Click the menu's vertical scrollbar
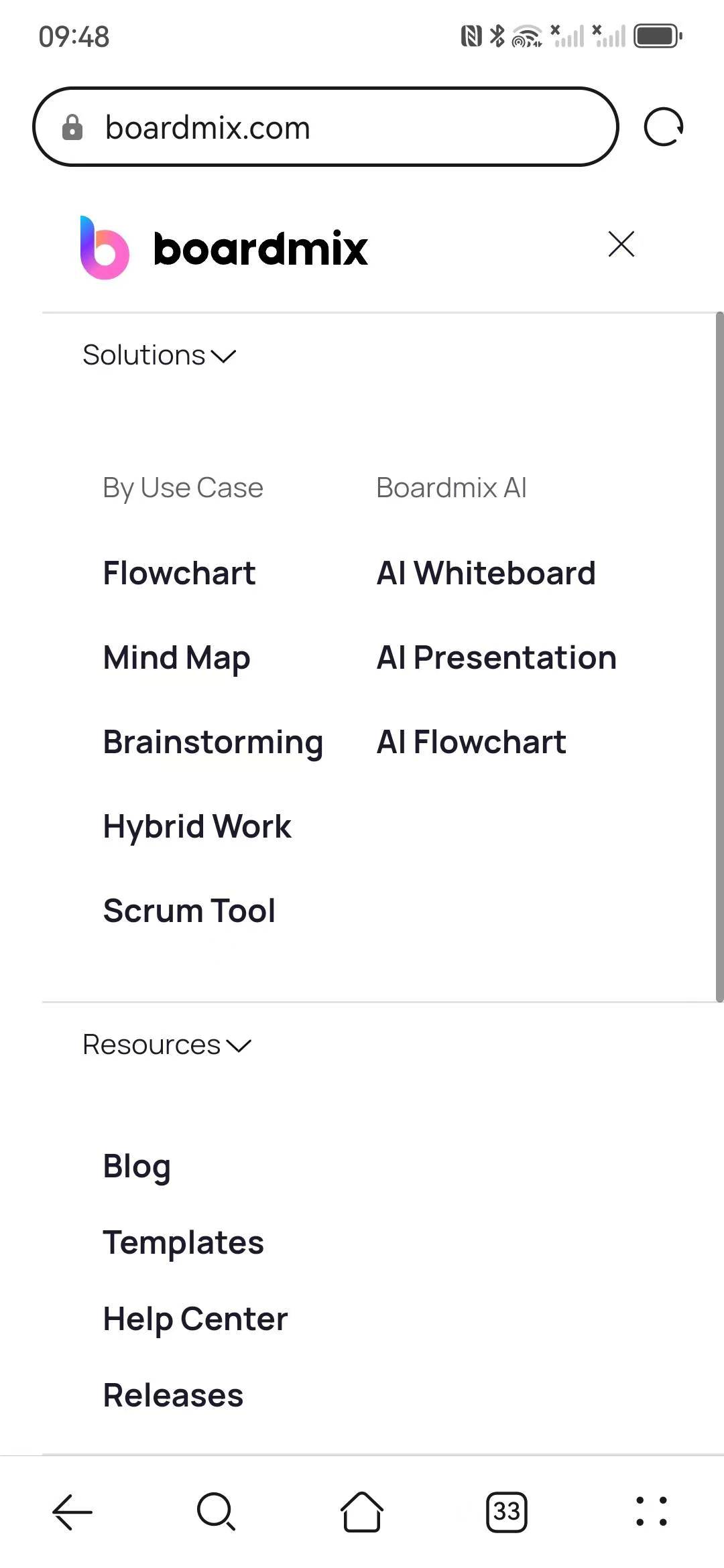The width and height of the screenshot is (724, 1568). [719, 657]
